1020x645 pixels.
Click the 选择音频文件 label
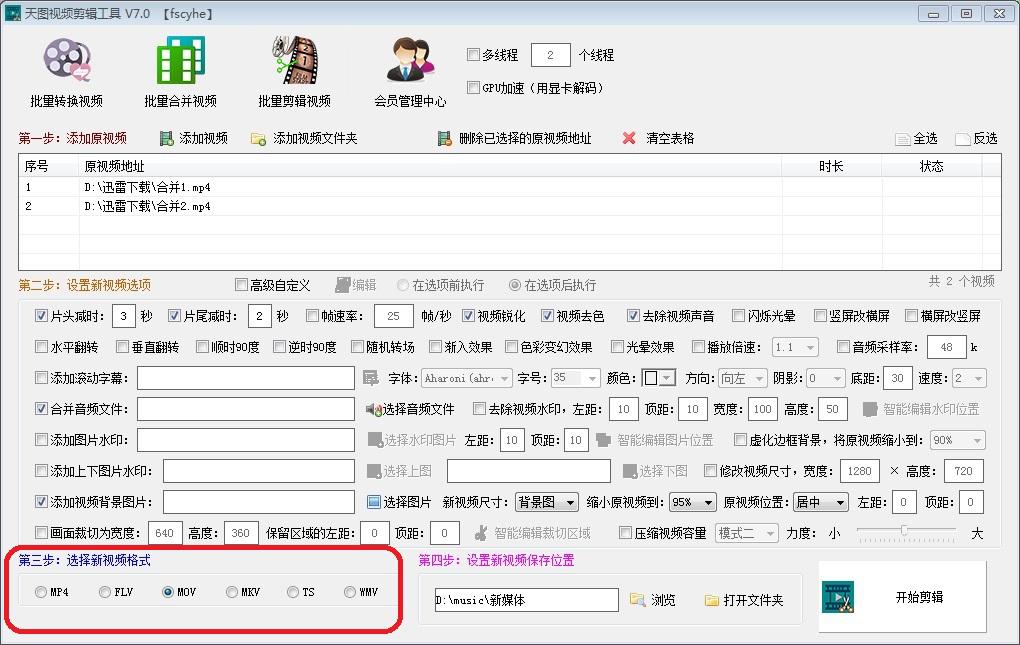[418, 409]
